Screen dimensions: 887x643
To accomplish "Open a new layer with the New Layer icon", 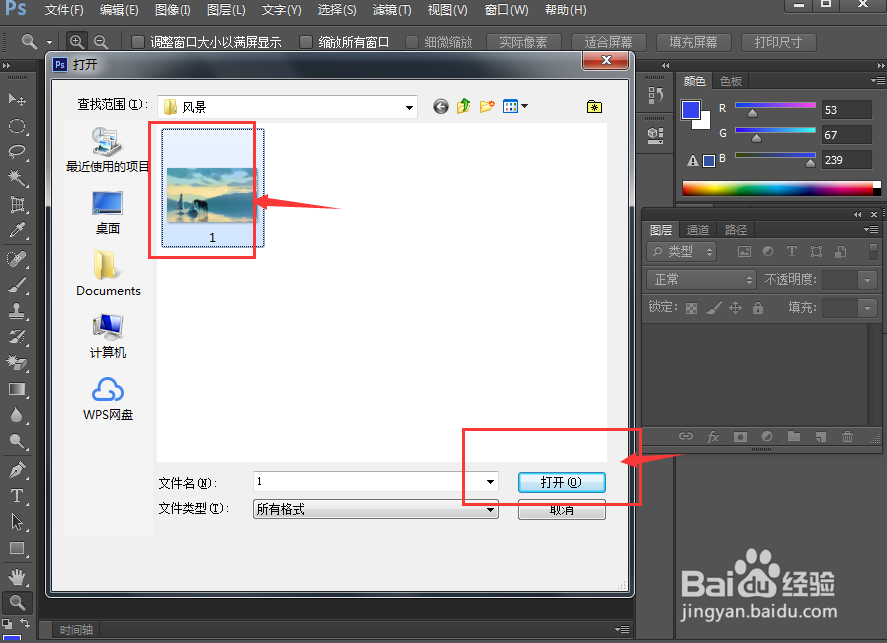I will (819, 437).
